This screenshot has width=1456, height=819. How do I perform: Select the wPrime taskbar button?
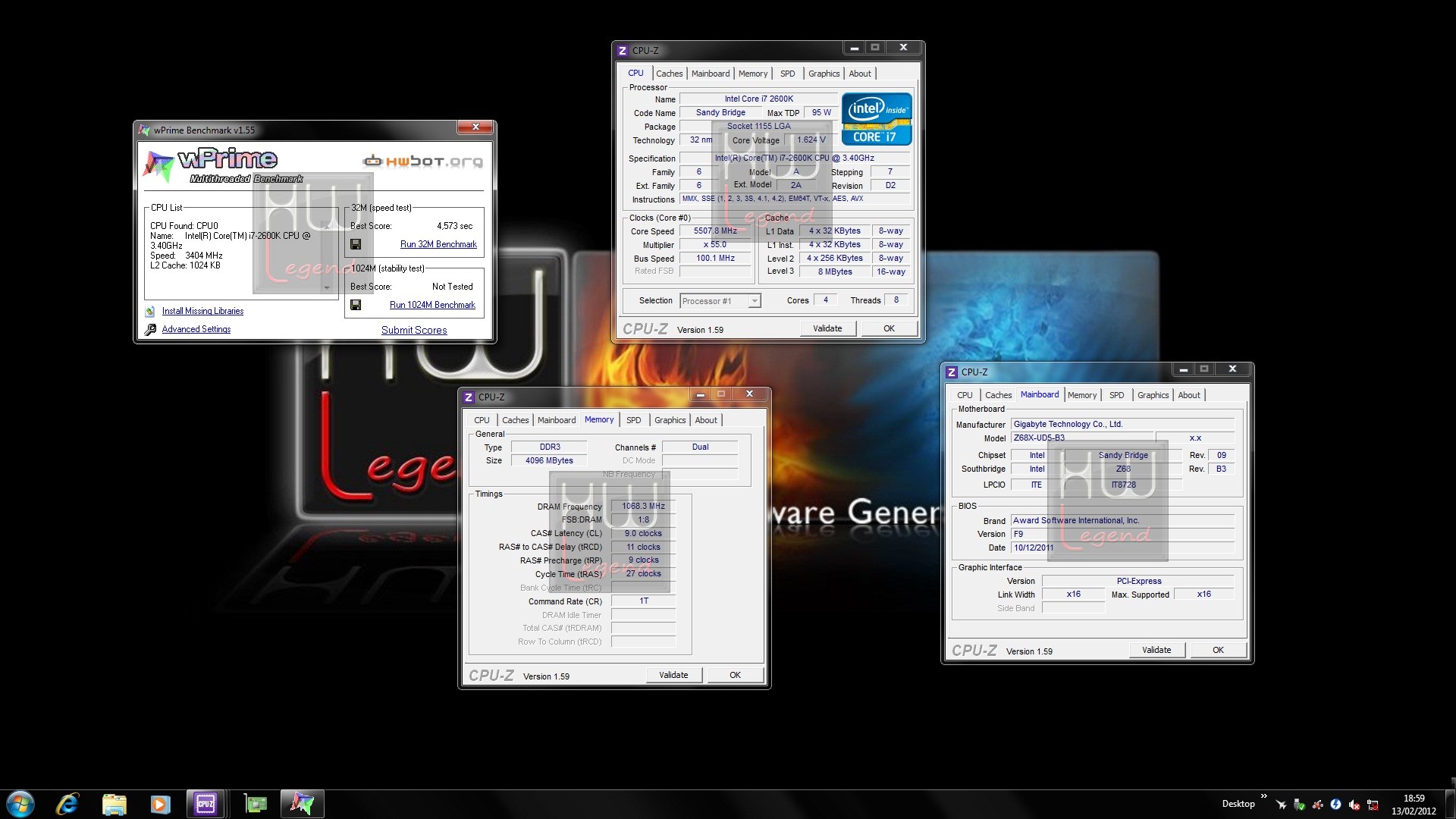coord(302,804)
